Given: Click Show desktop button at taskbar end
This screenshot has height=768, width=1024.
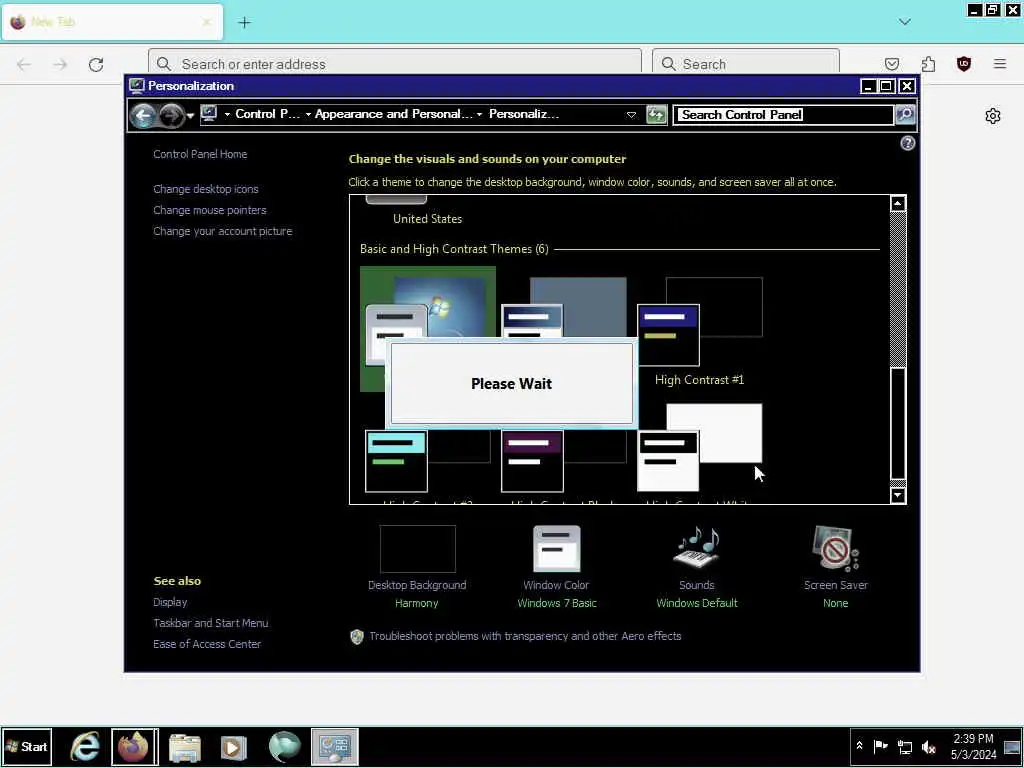Looking at the screenshot, I should coord(1013,746).
